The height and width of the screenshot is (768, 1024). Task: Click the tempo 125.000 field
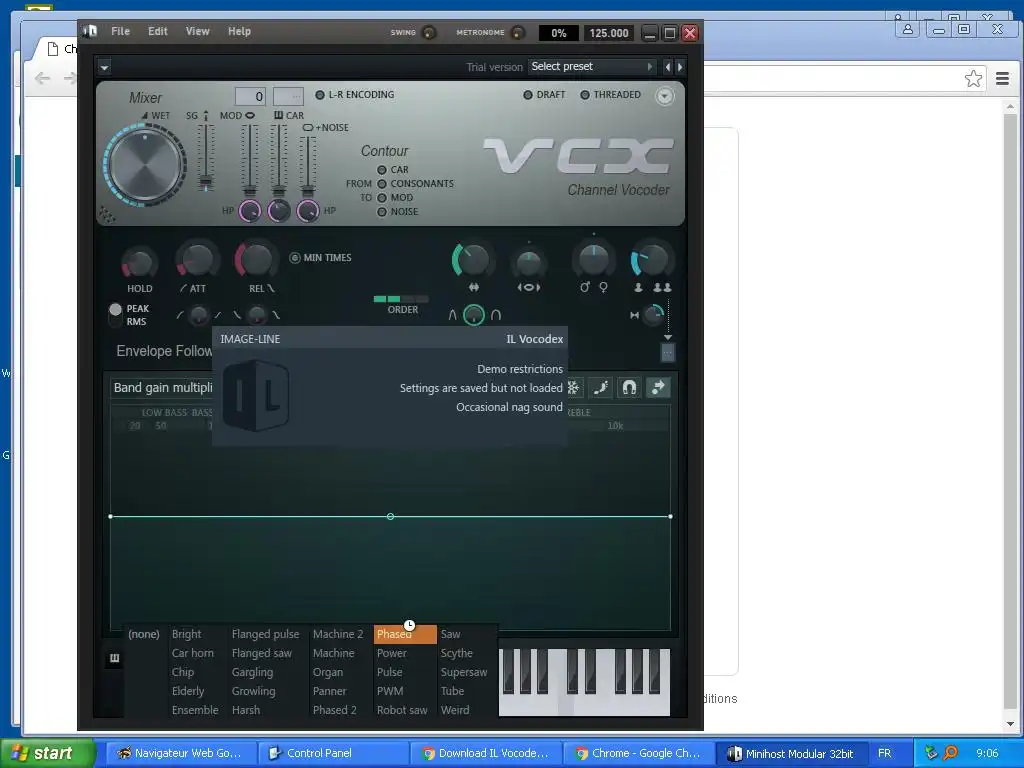(x=609, y=33)
